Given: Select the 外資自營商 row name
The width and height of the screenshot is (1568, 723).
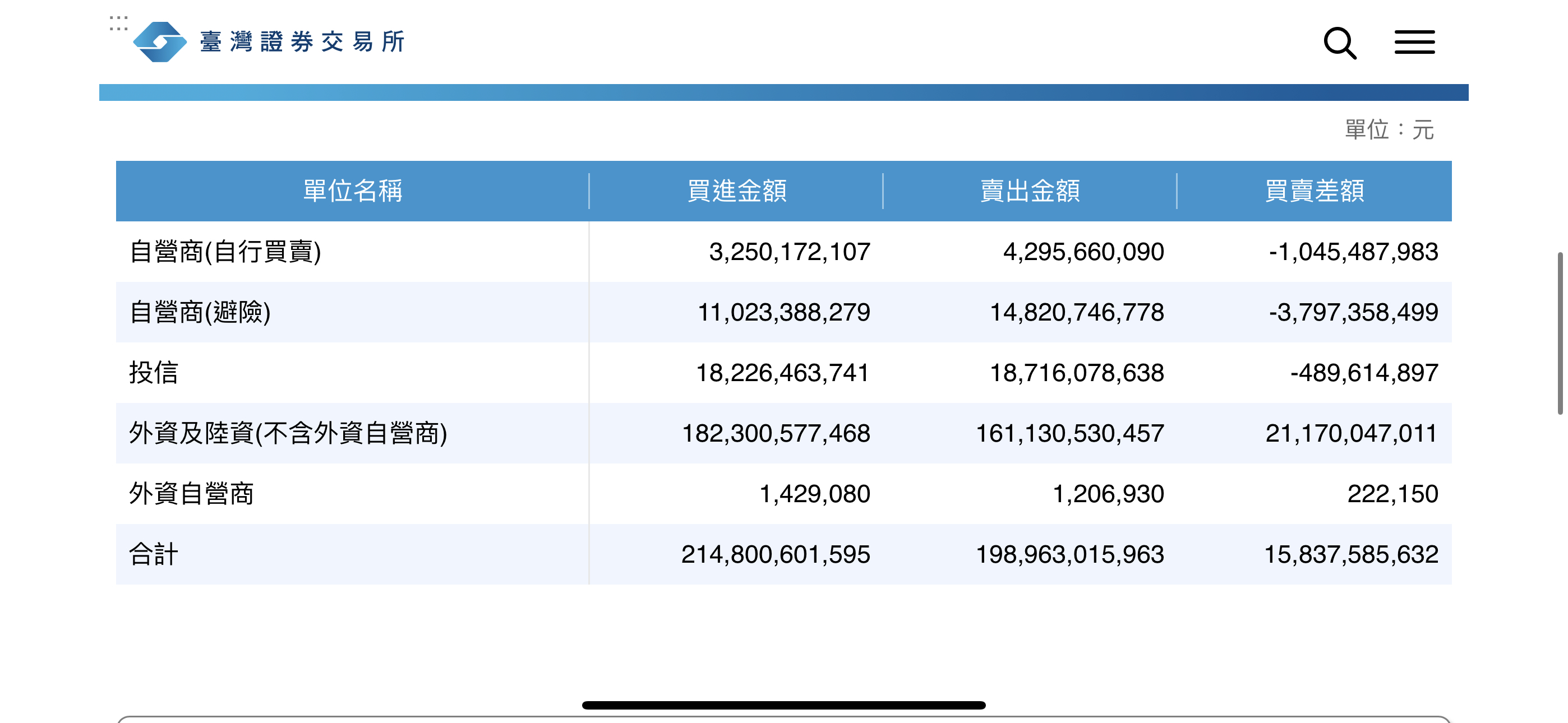Looking at the screenshot, I should [191, 494].
